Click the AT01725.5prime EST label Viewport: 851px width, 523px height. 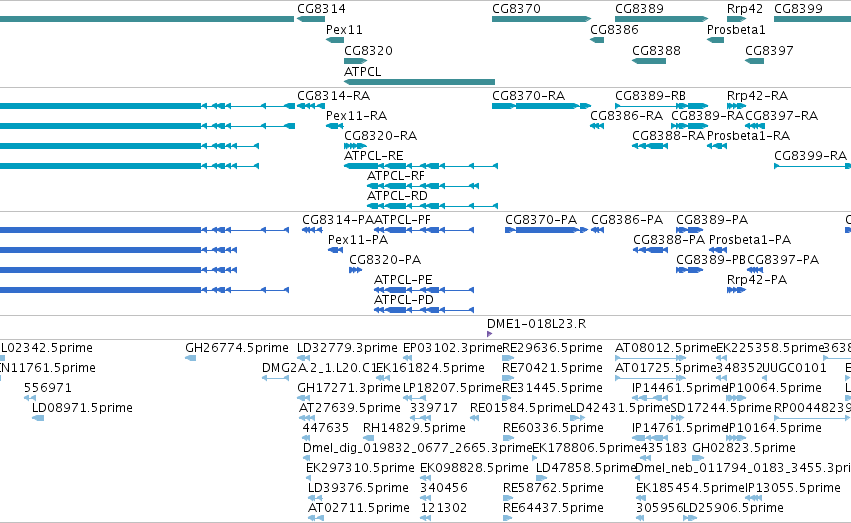[x=666, y=368]
